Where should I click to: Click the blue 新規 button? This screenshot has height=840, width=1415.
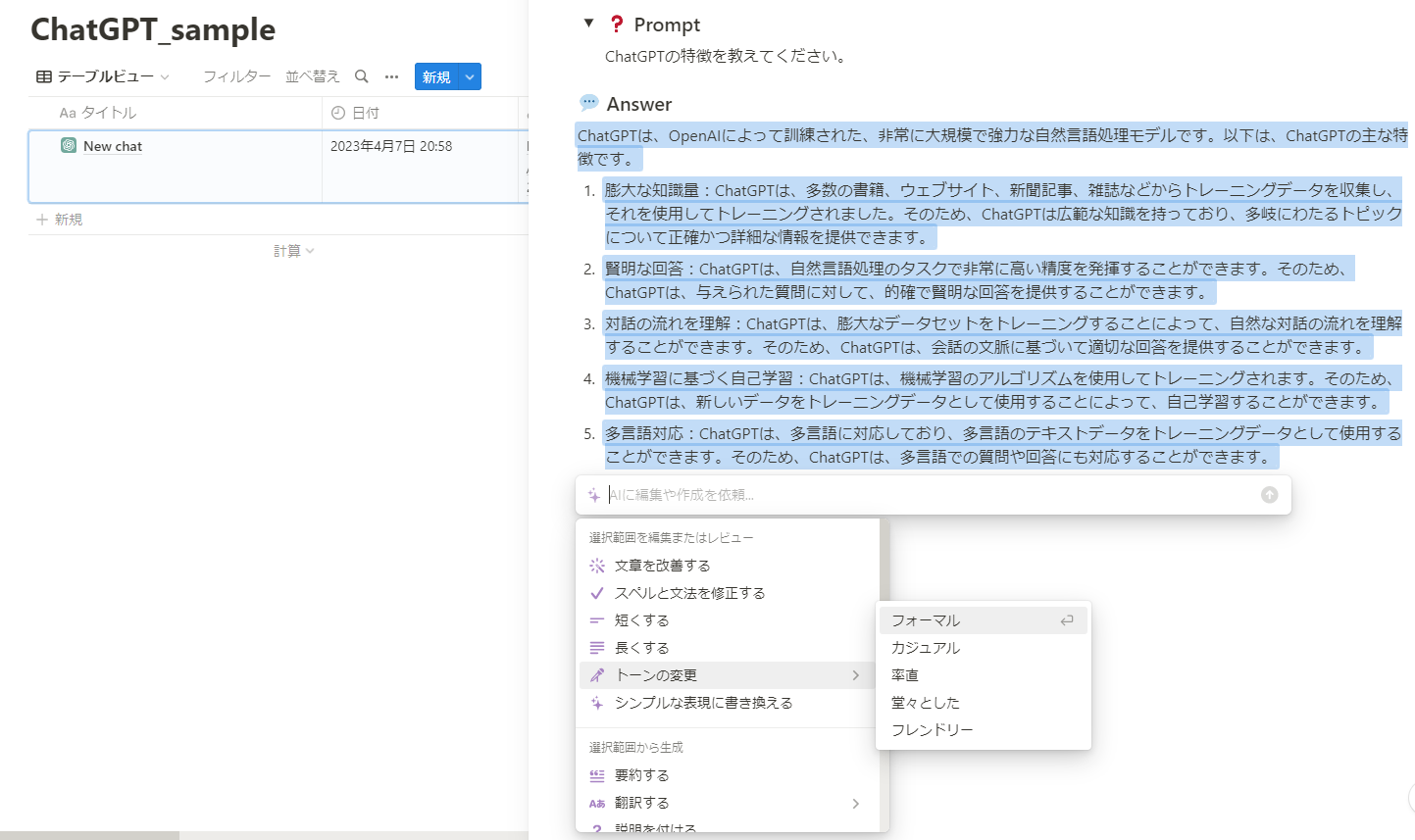[x=436, y=76]
